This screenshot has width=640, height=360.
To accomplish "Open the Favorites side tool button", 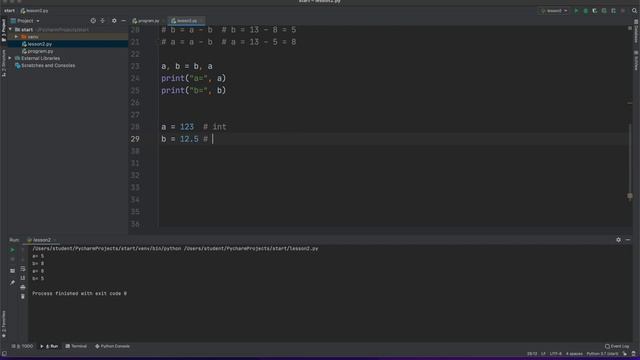I will 4,324.
